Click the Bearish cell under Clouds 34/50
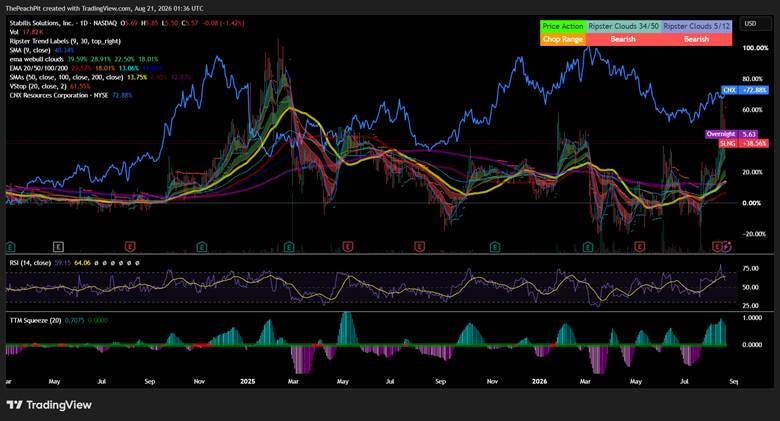This screenshot has width=780, height=421. [623, 39]
